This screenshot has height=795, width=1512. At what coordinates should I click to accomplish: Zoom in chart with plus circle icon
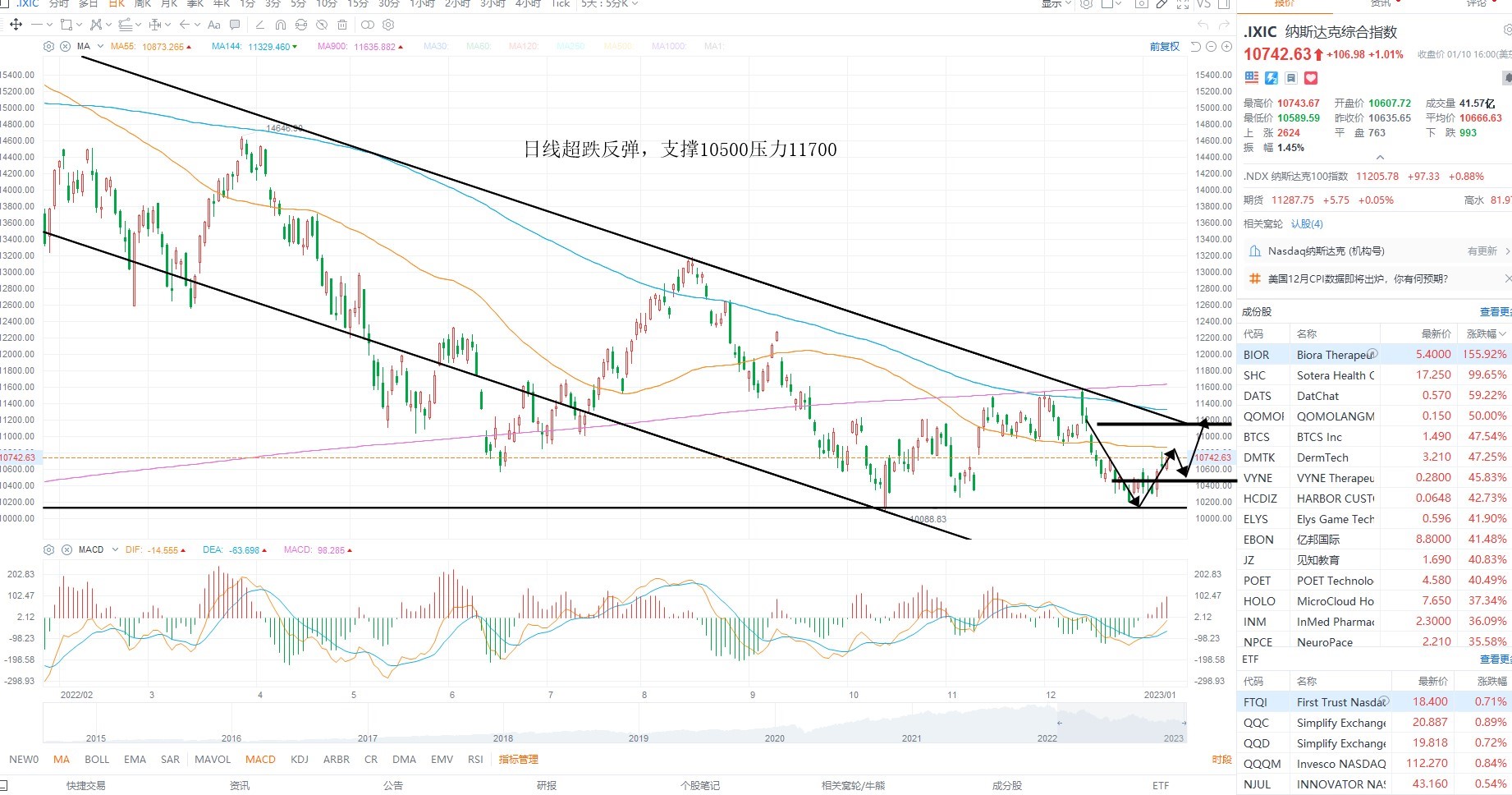coord(1226,47)
